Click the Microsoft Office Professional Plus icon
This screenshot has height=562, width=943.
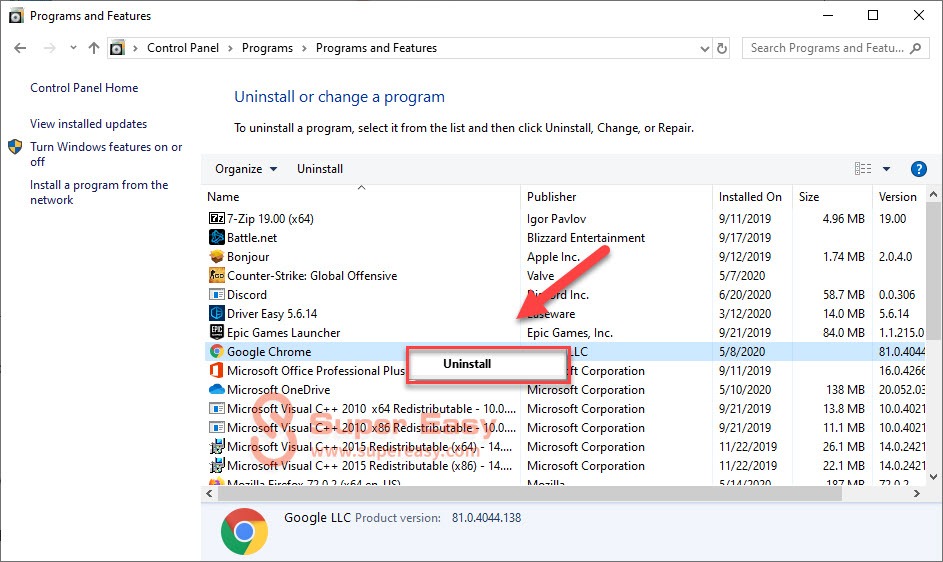point(217,371)
